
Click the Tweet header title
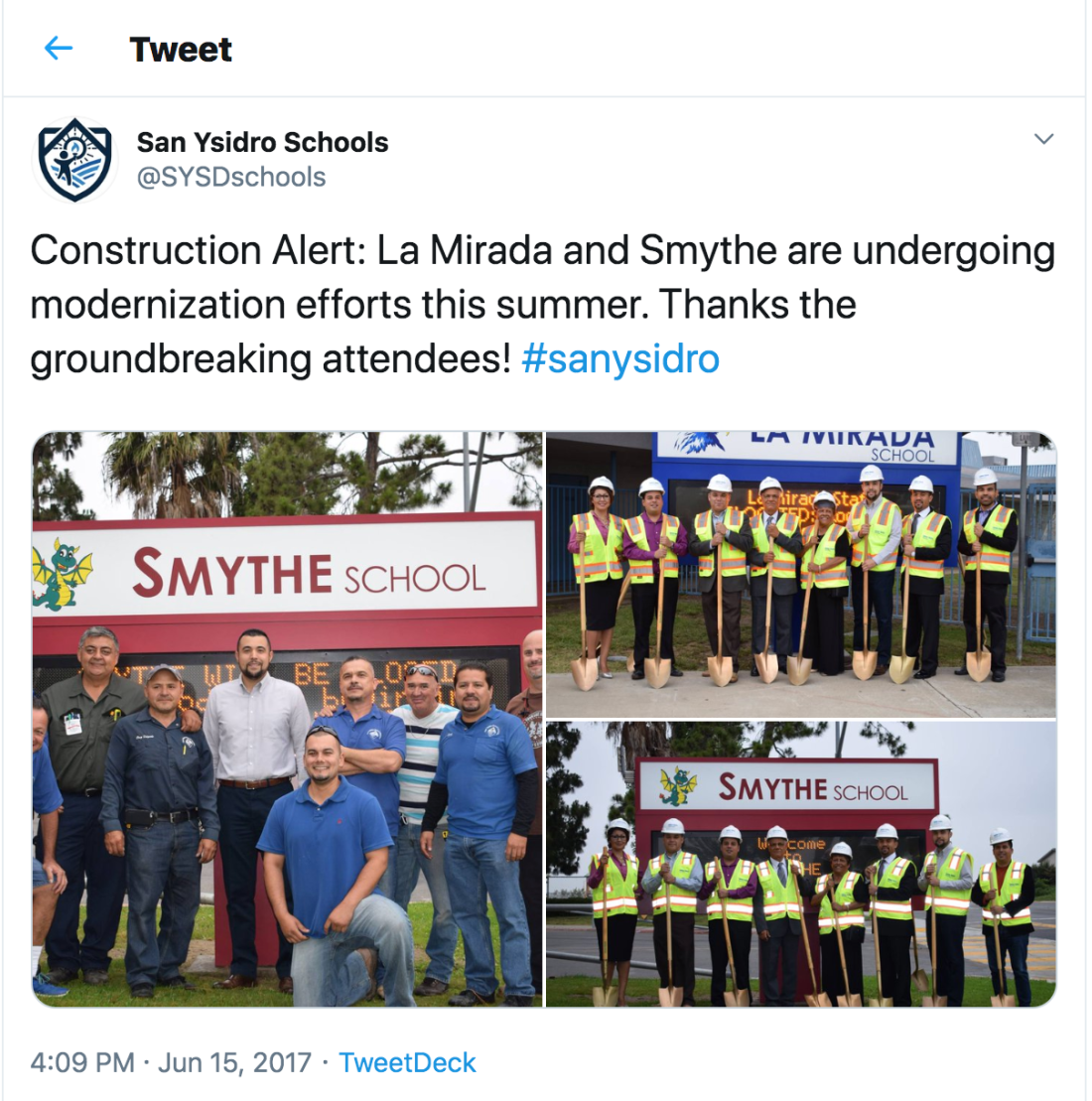click(x=181, y=50)
